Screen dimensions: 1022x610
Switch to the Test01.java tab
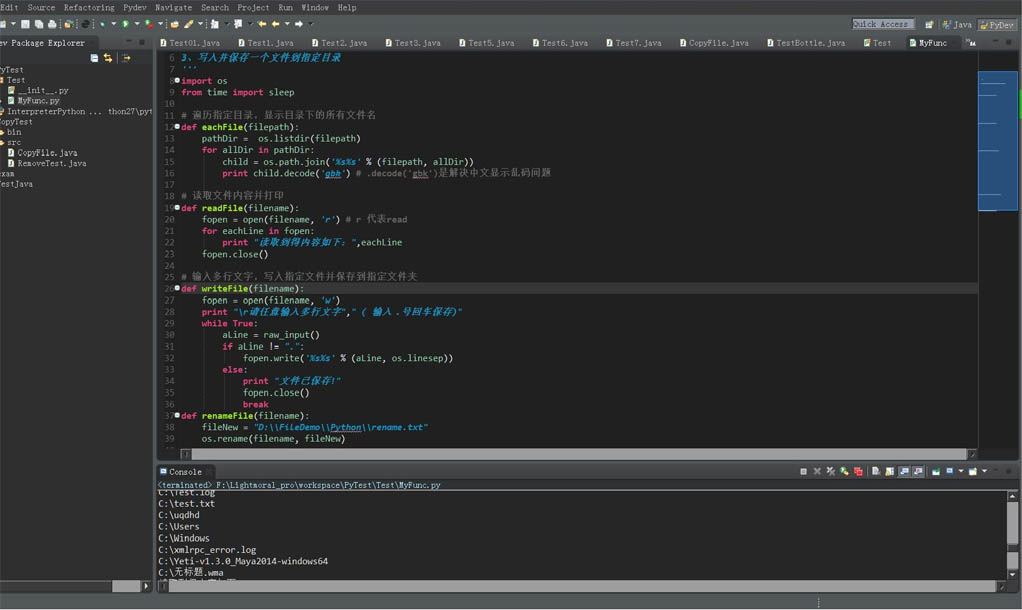190,43
